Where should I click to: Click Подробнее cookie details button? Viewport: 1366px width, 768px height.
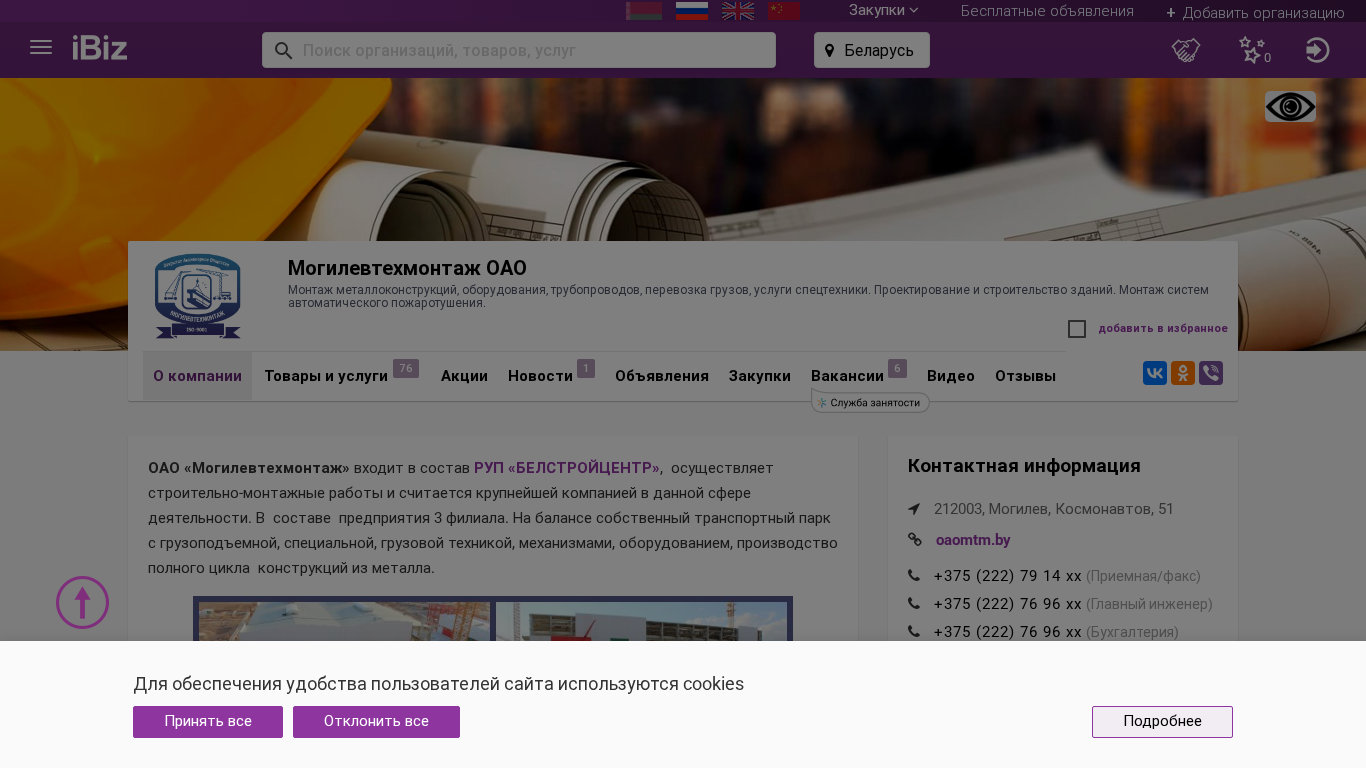pos(1162,722)
